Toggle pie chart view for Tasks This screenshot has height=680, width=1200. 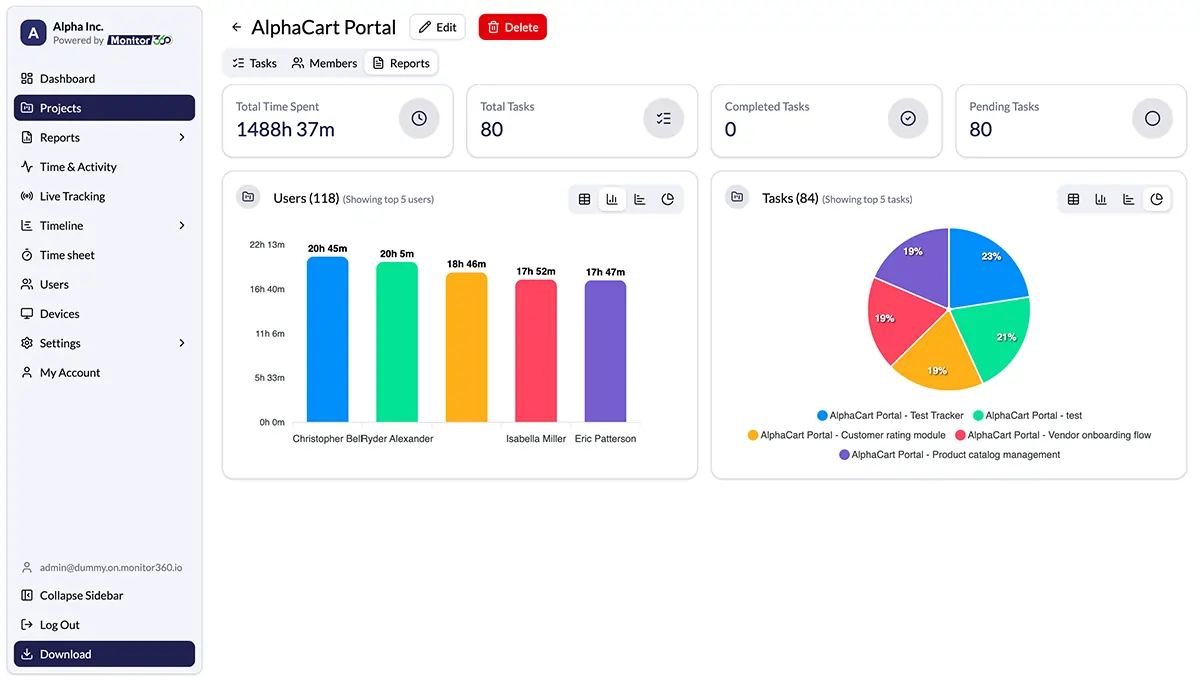pos(1157,199)
